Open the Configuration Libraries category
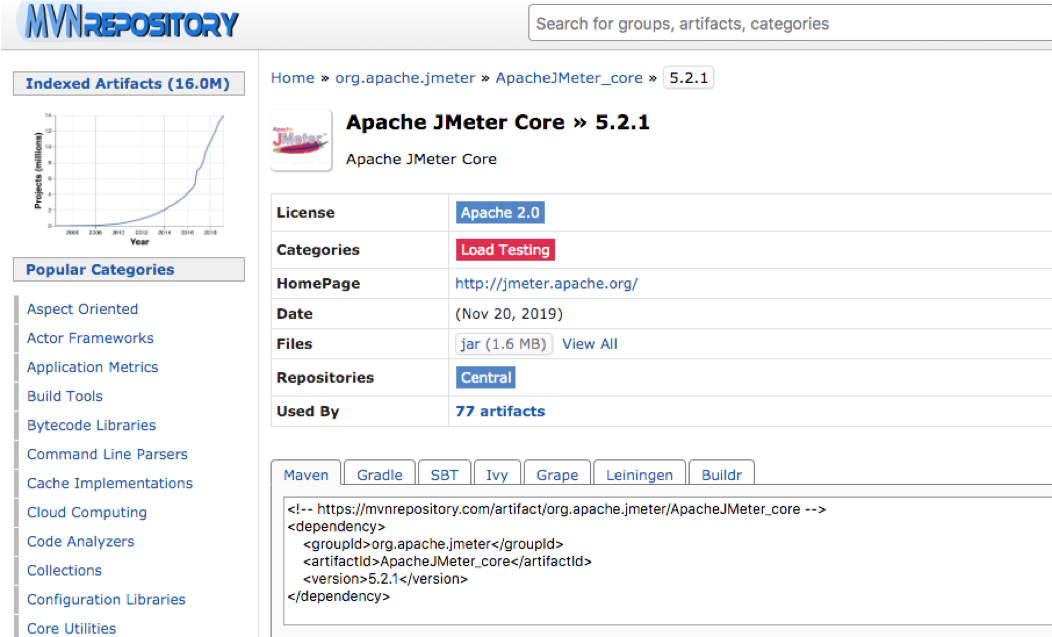Screen dimensions: 1052x637 tap(106, 599)
